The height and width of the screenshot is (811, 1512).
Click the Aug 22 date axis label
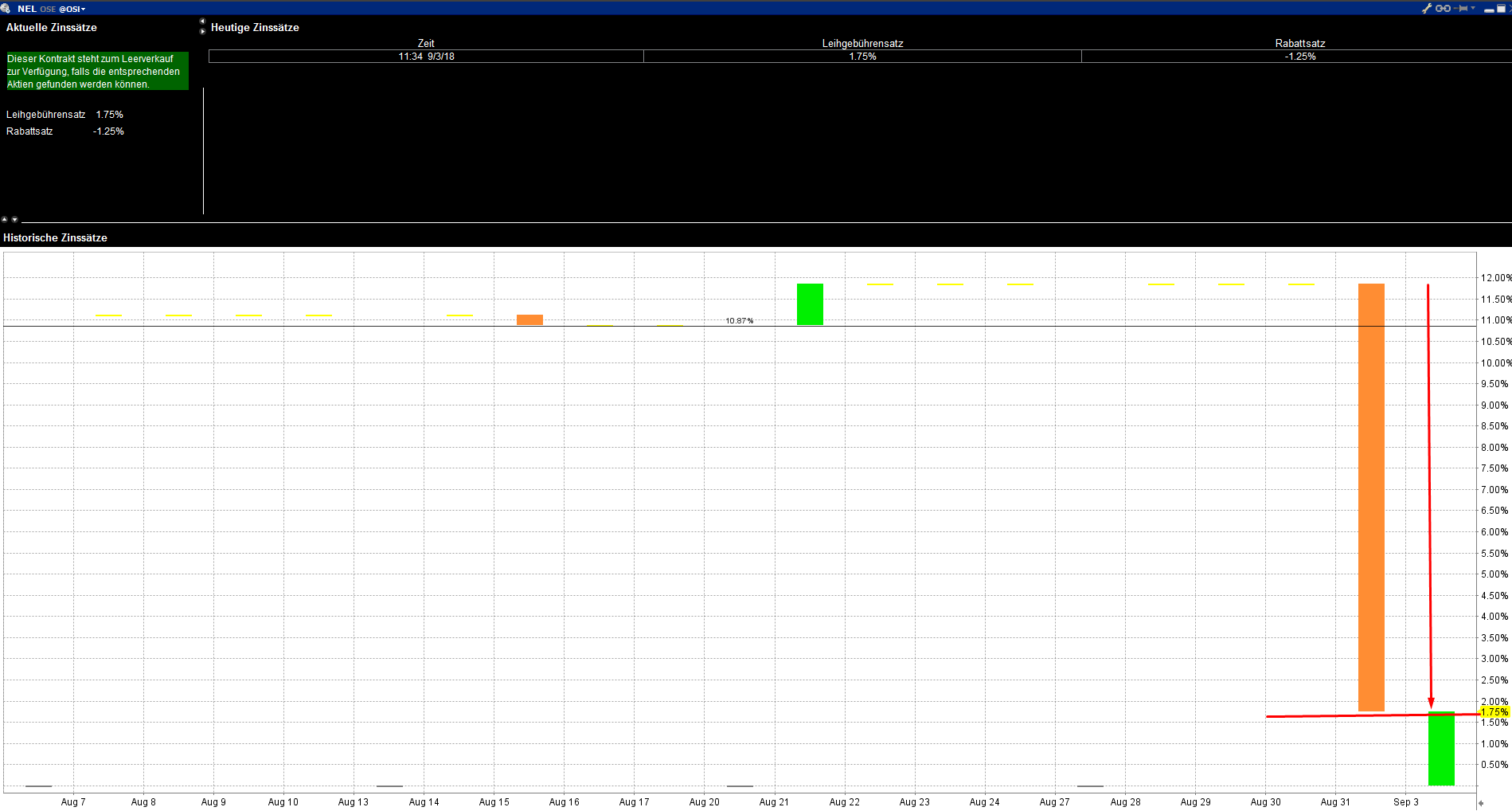844,802
